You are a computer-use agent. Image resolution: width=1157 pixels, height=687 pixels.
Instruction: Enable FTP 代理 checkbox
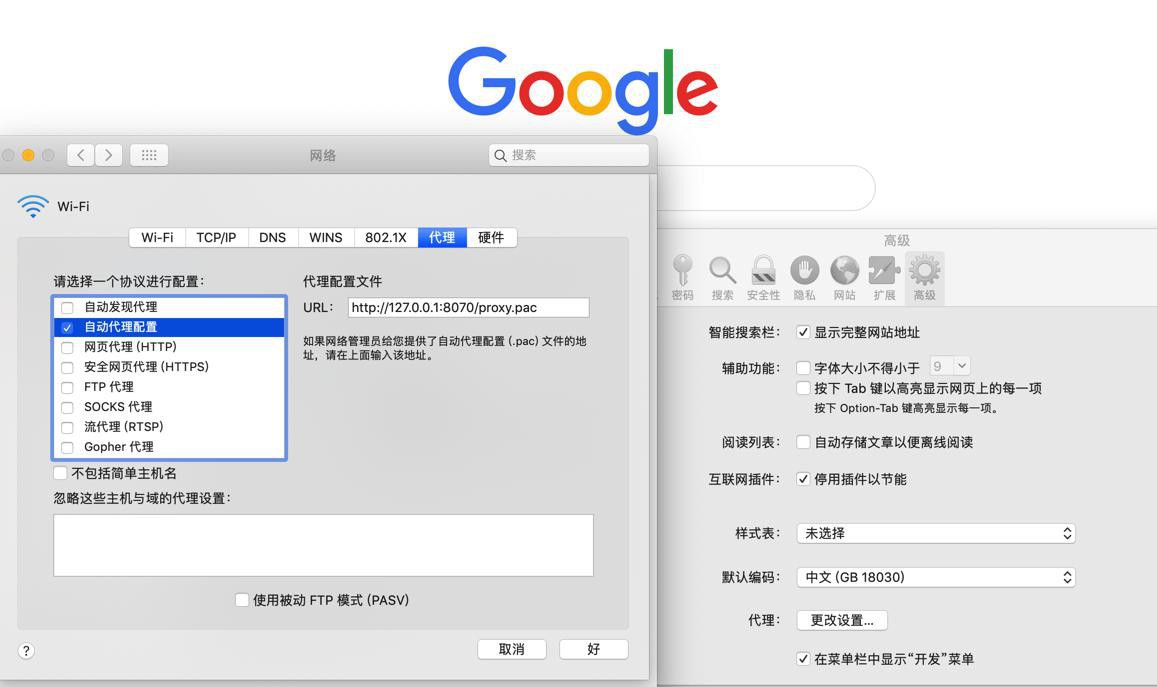pos(67,387)
